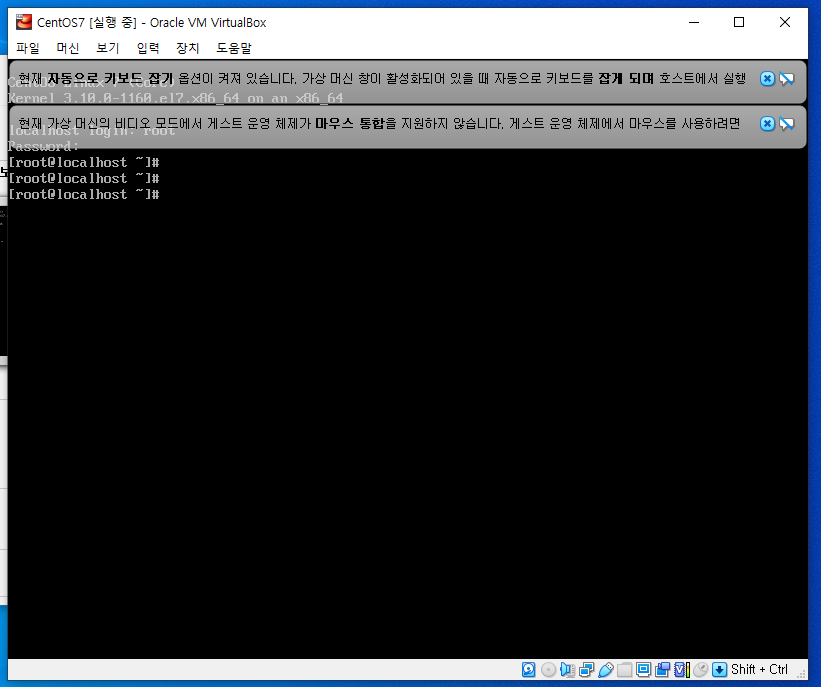Open the audio settings status icon

tap(567, 670)
